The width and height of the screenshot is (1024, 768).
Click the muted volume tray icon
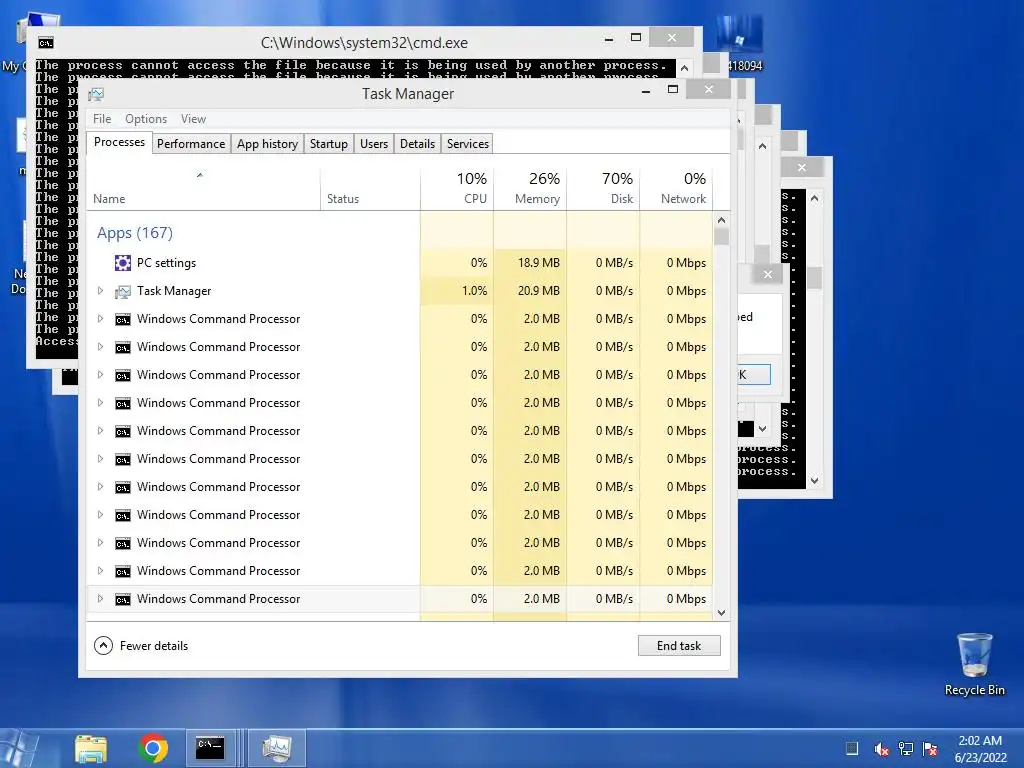point(881,749)
